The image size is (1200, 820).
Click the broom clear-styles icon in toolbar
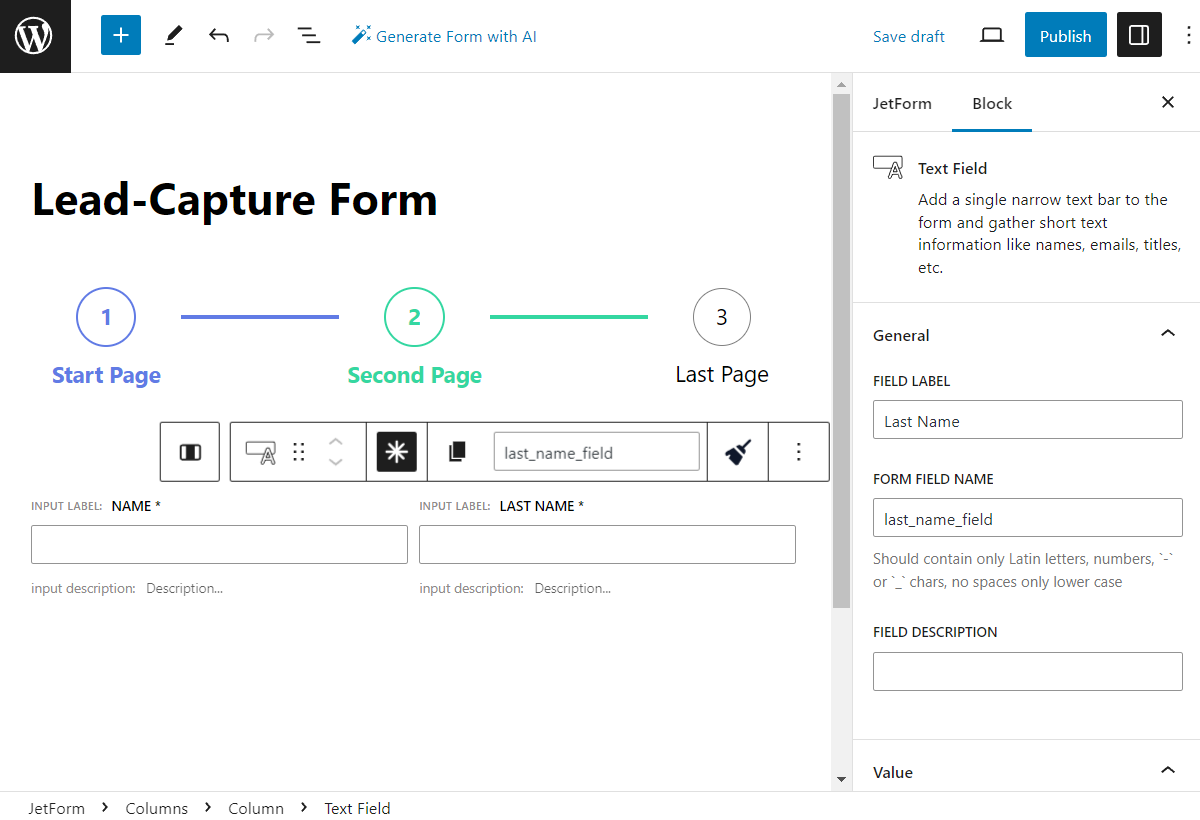coord(737,451)
